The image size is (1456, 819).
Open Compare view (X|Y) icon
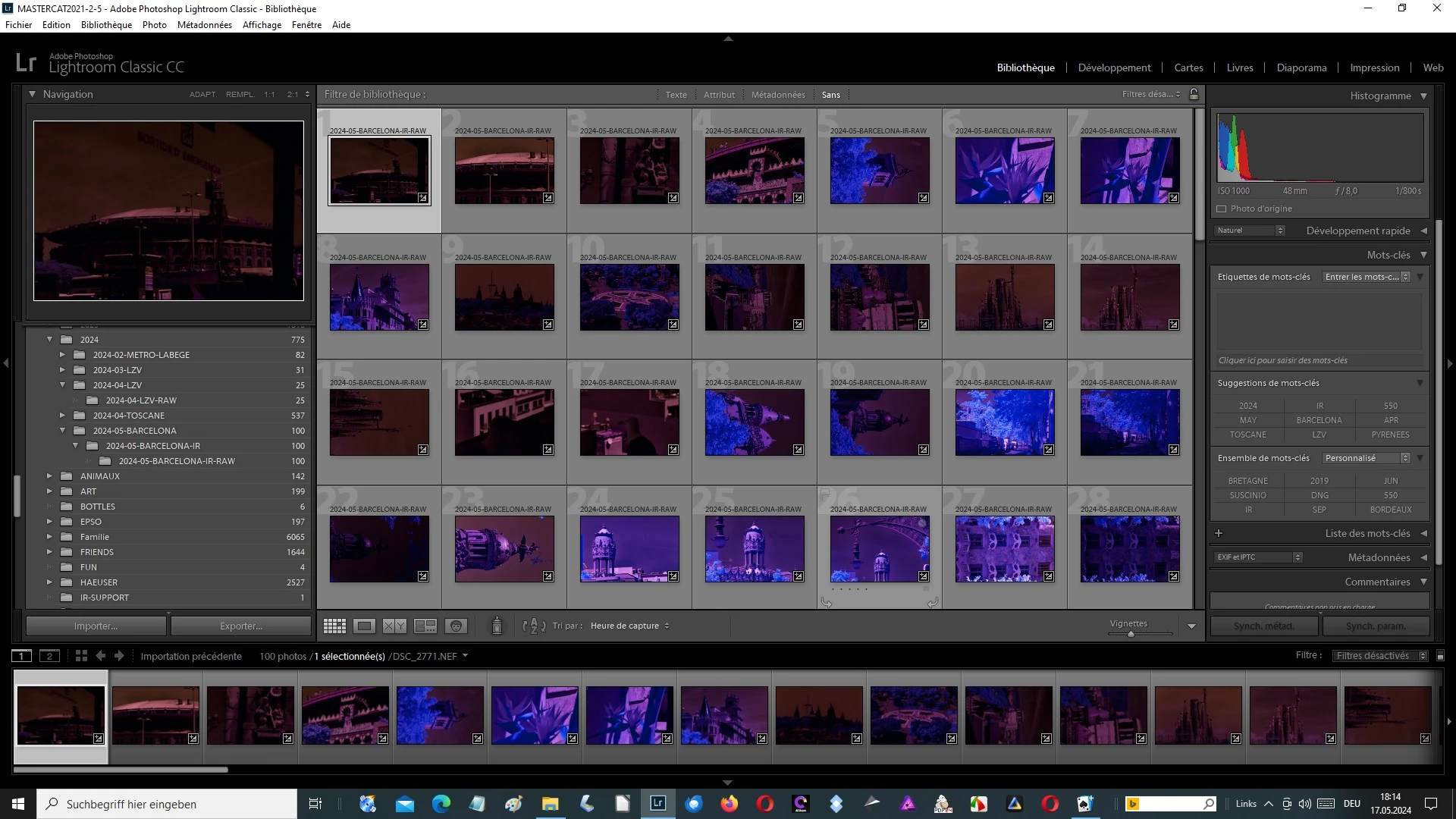(x=394, y=626)
